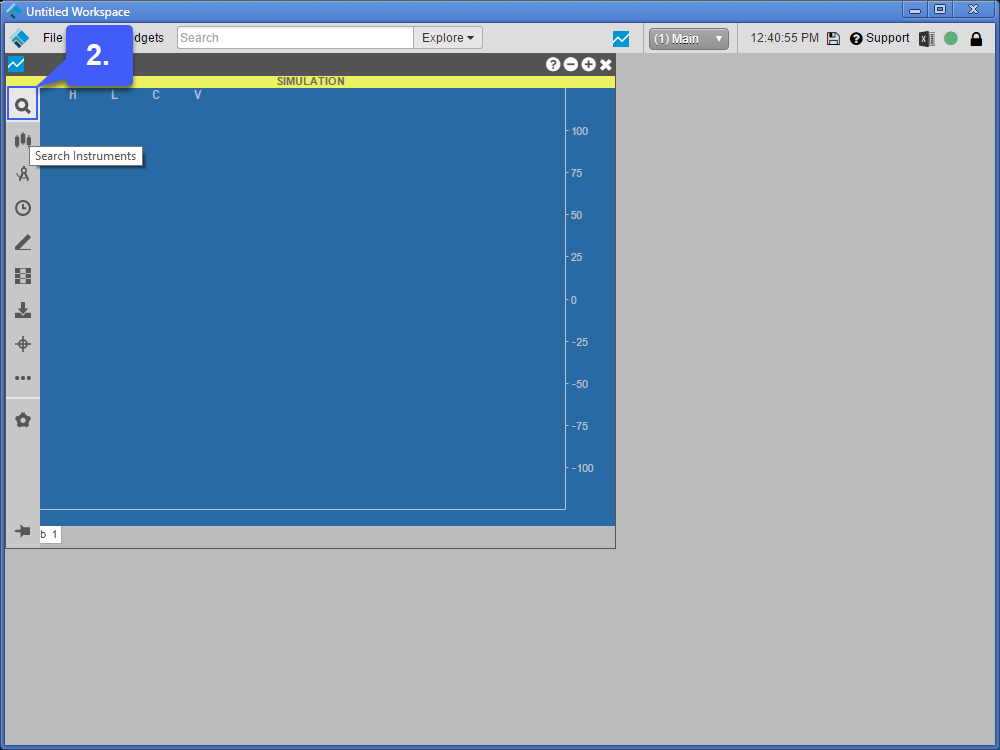
Task: Click the 12:40:55 PM clock display
Action: (x=784, y=38)
